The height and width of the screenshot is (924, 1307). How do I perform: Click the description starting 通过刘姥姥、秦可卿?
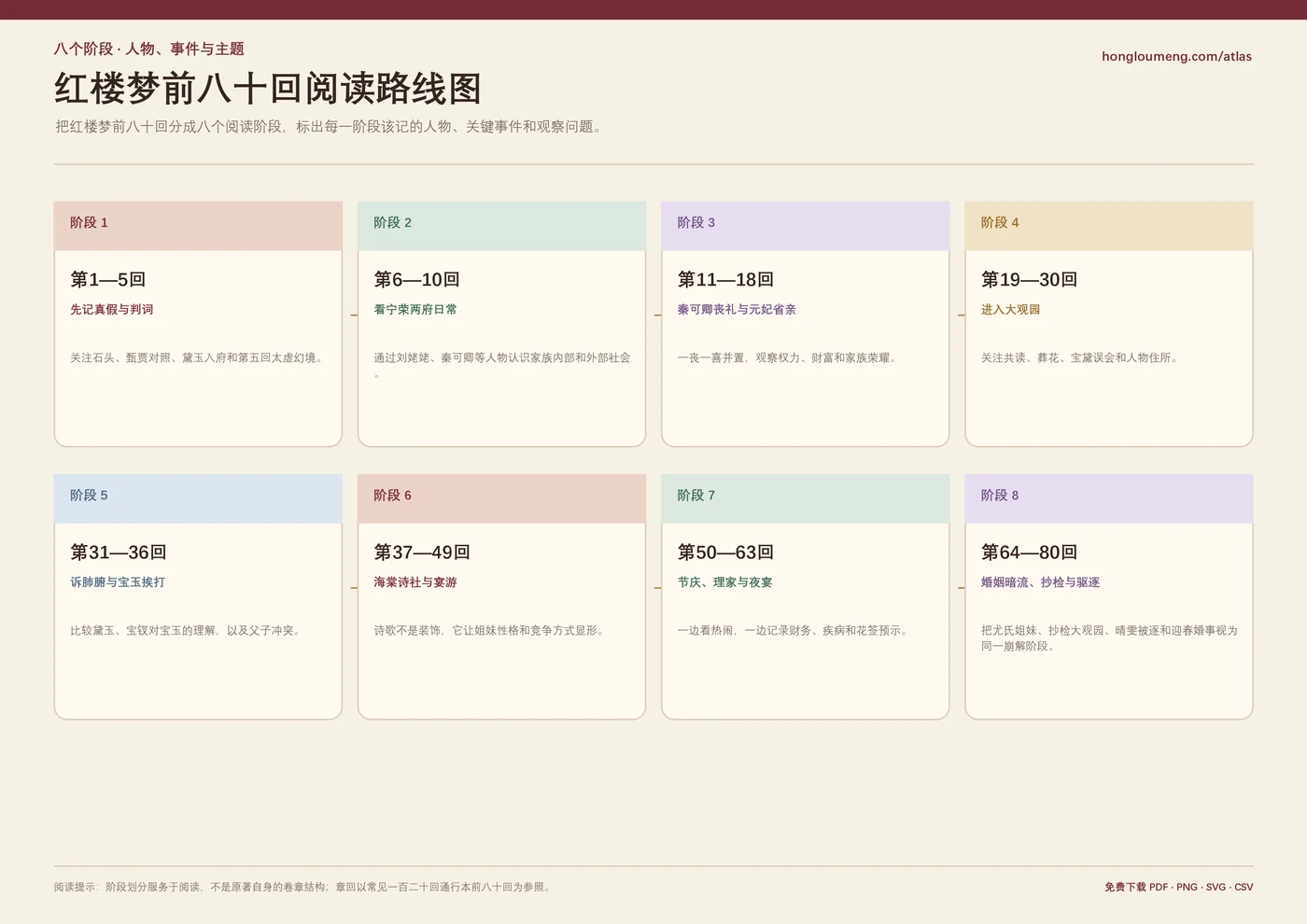tap(502, 365)
